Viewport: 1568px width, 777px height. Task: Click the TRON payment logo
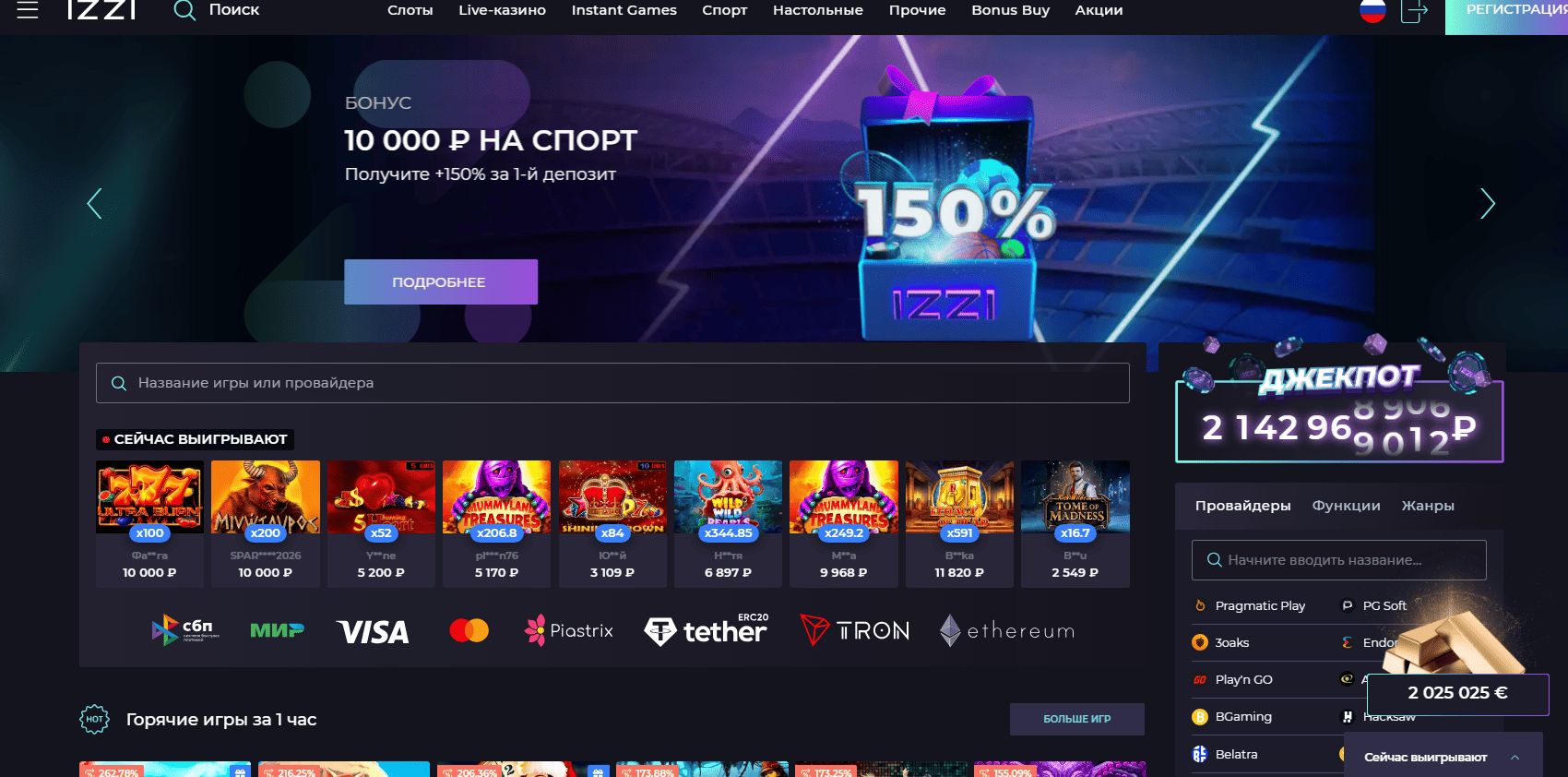[855, 630]
